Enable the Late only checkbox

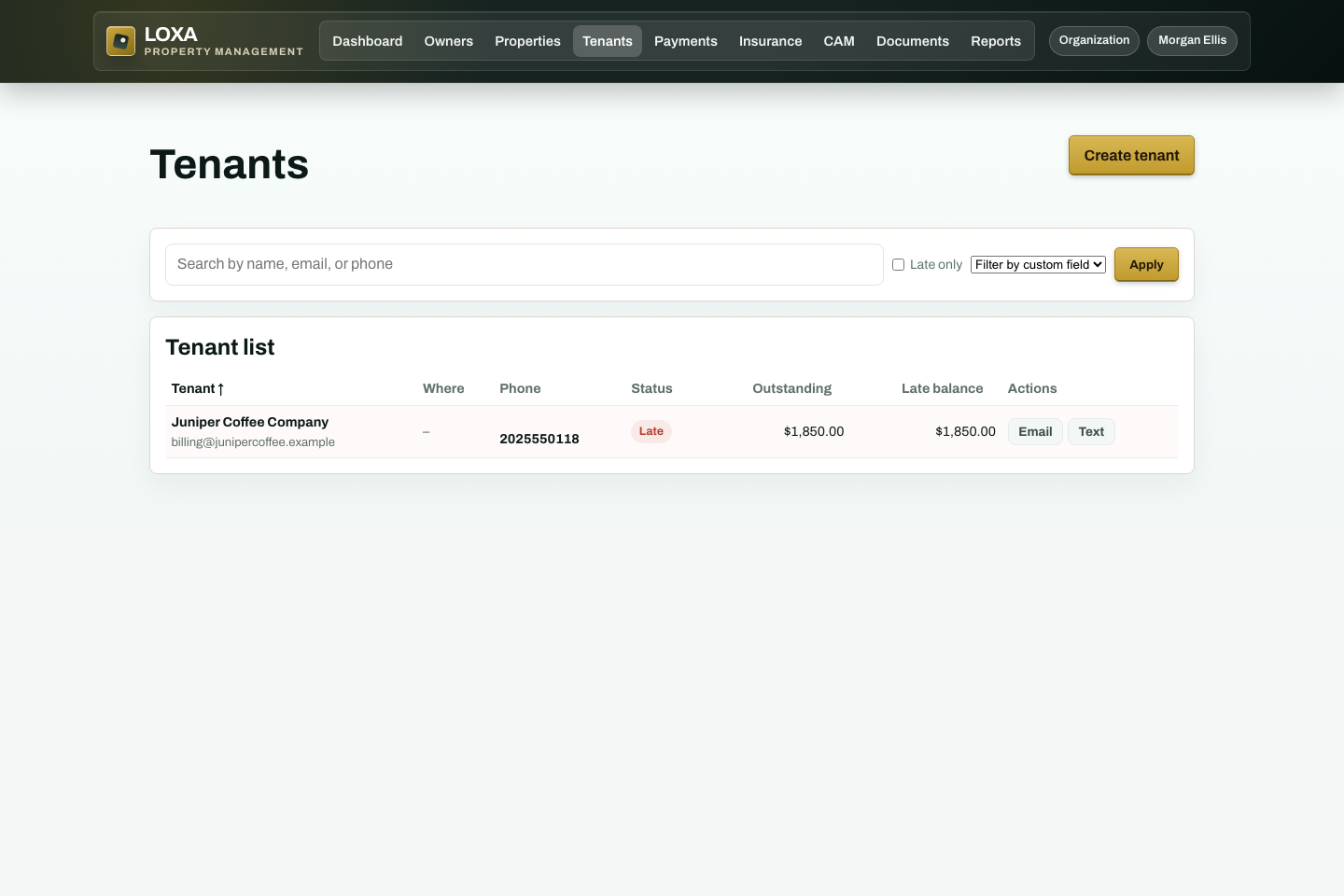click(898, 265)
